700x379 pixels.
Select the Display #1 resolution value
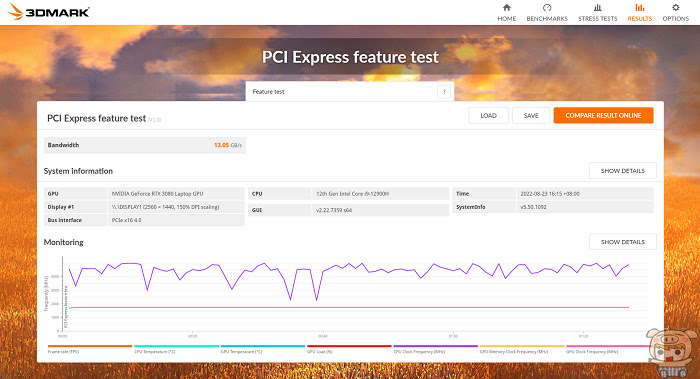pos(165,207)
